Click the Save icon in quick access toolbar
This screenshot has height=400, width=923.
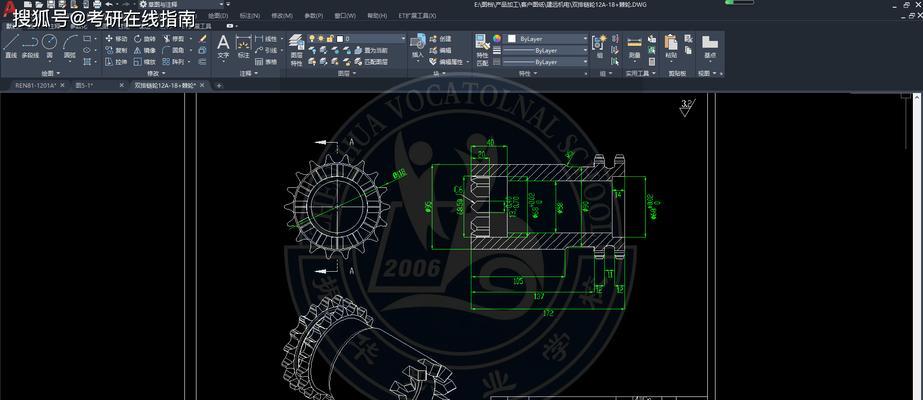pos(51,4)
